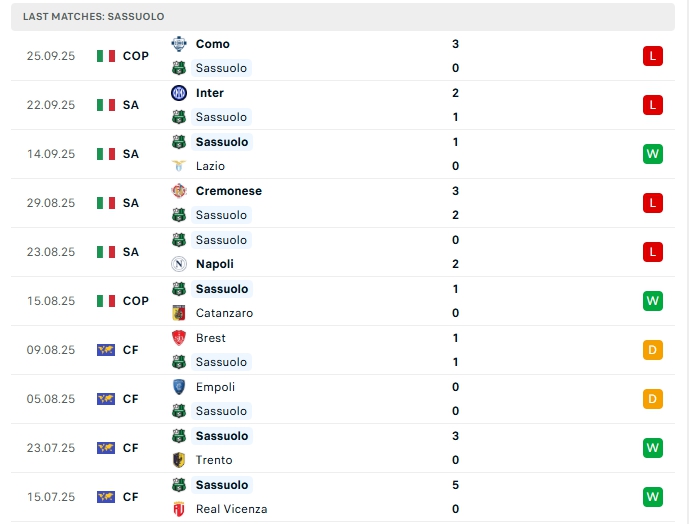Click the orange D badge for Brest match

pos(653,350)
